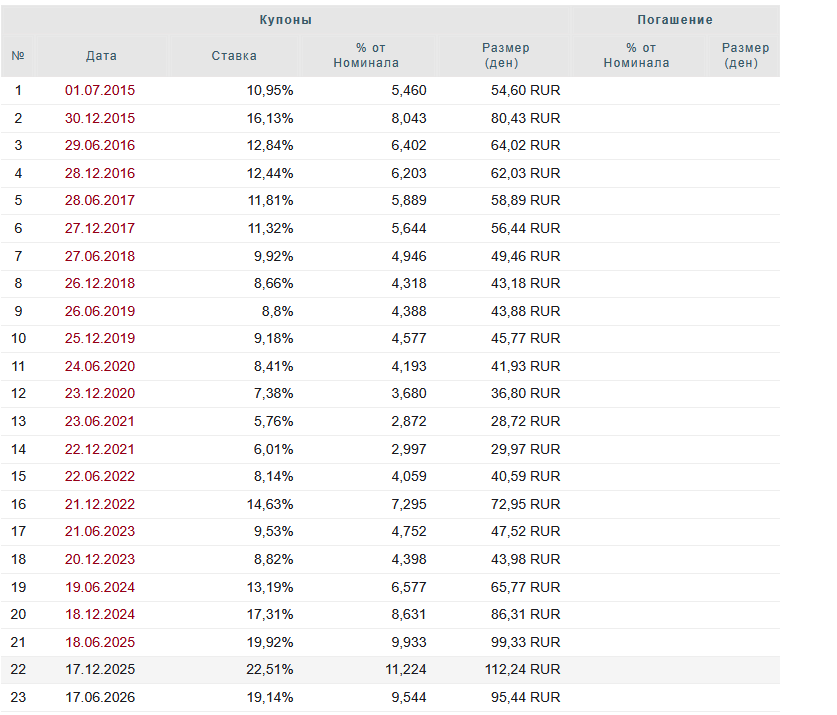The width and height of the screenshot is (837, 715).
Task: Follow the 19.06.2024 date link
Action: (100, 587)
